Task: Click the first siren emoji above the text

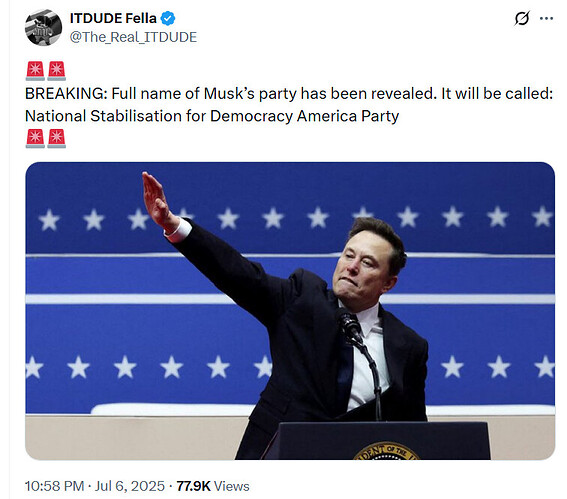Action: click(35, 71)
